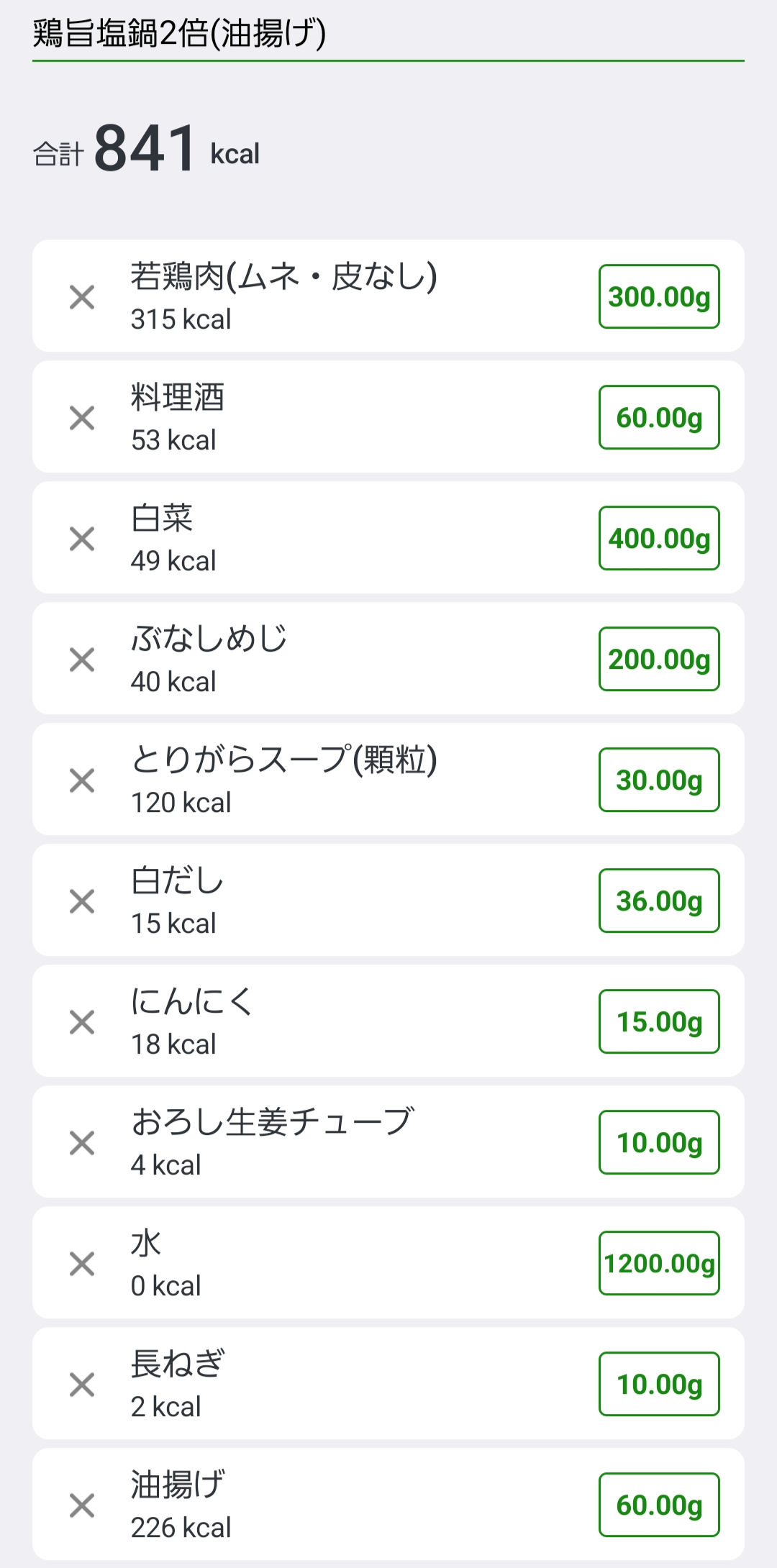777x1568 pixels.
Task: Change the 15.00g にんにく amount
Action: pos(659,1021)
